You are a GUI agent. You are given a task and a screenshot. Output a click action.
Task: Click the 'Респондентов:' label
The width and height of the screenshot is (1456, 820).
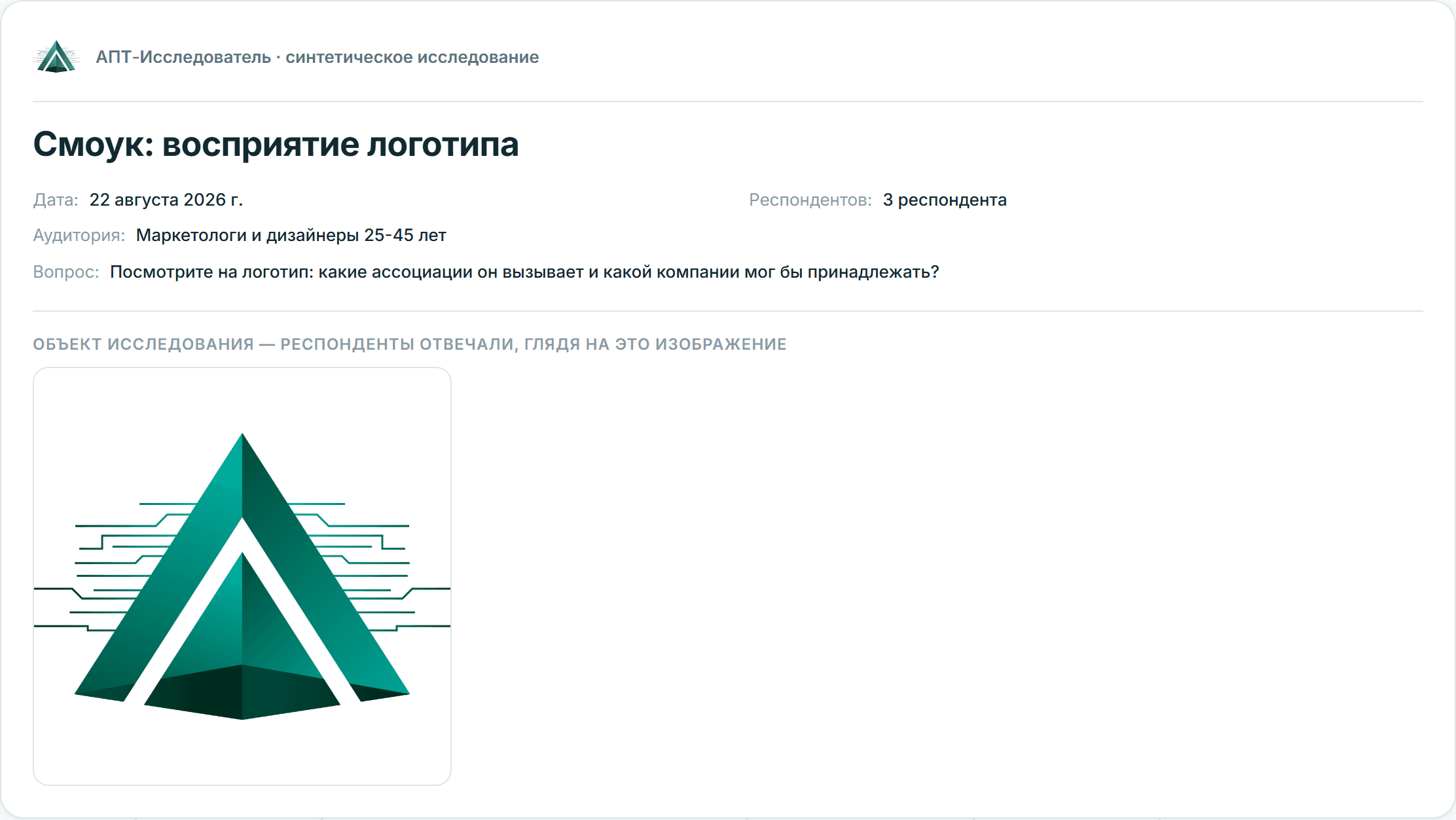click(x=810, y=200)
